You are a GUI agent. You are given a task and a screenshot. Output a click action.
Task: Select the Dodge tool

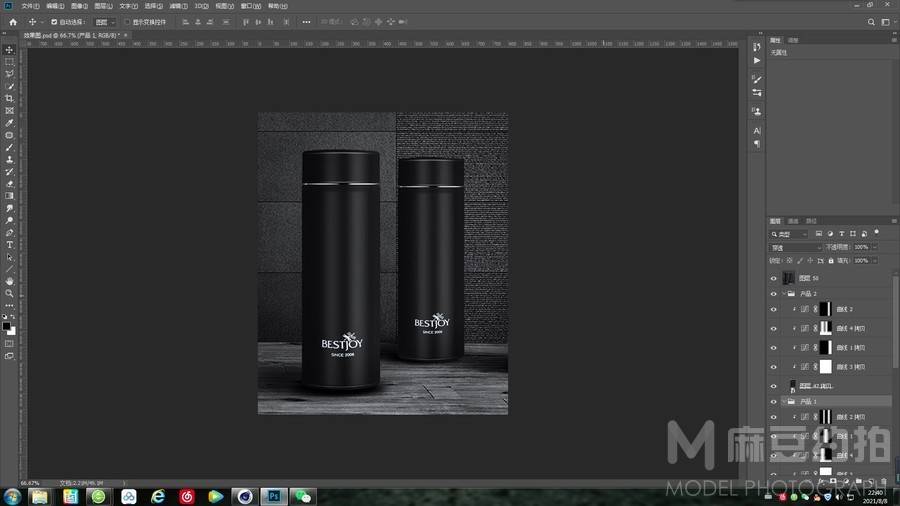point(9,221)
